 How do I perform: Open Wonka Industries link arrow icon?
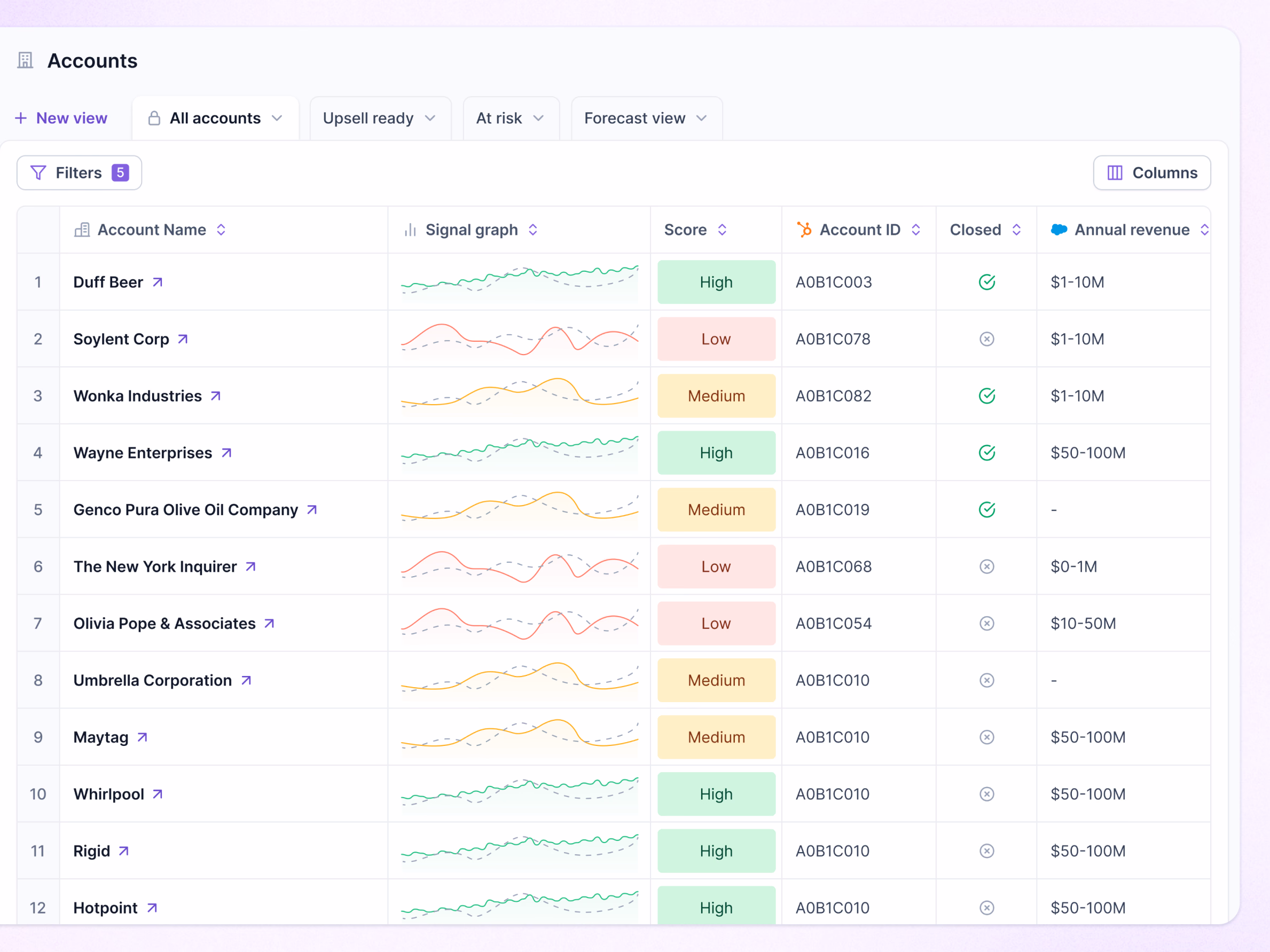pos(215,396)
